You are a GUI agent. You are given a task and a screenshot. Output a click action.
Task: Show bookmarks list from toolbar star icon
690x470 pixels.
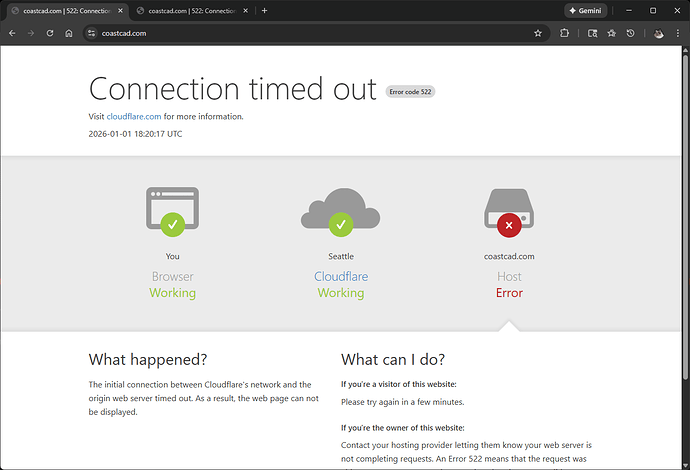click(x=611, y=33)
